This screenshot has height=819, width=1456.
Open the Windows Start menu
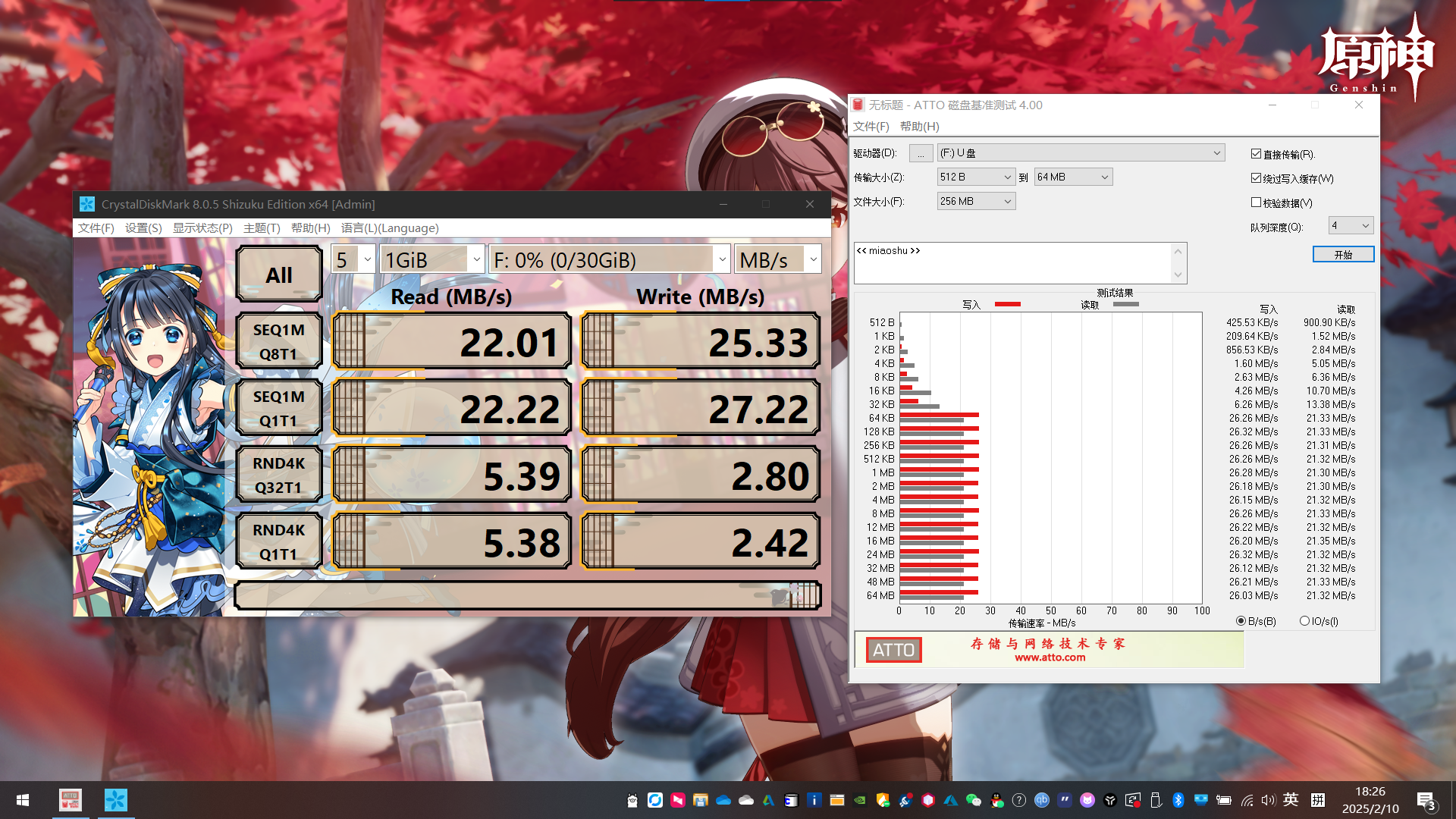pos(23,800)
